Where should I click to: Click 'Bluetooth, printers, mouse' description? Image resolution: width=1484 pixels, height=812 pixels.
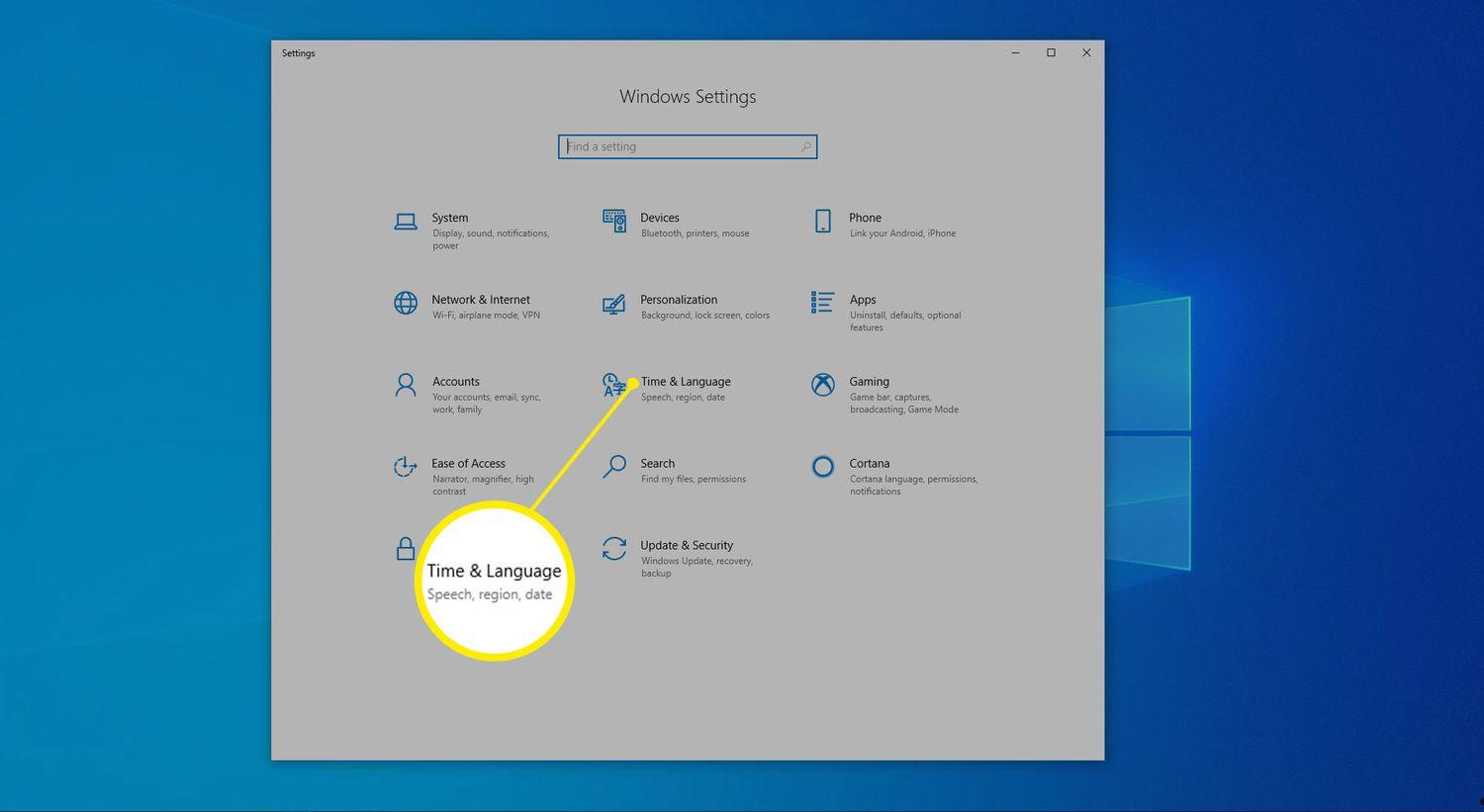[x=696, y=233]
